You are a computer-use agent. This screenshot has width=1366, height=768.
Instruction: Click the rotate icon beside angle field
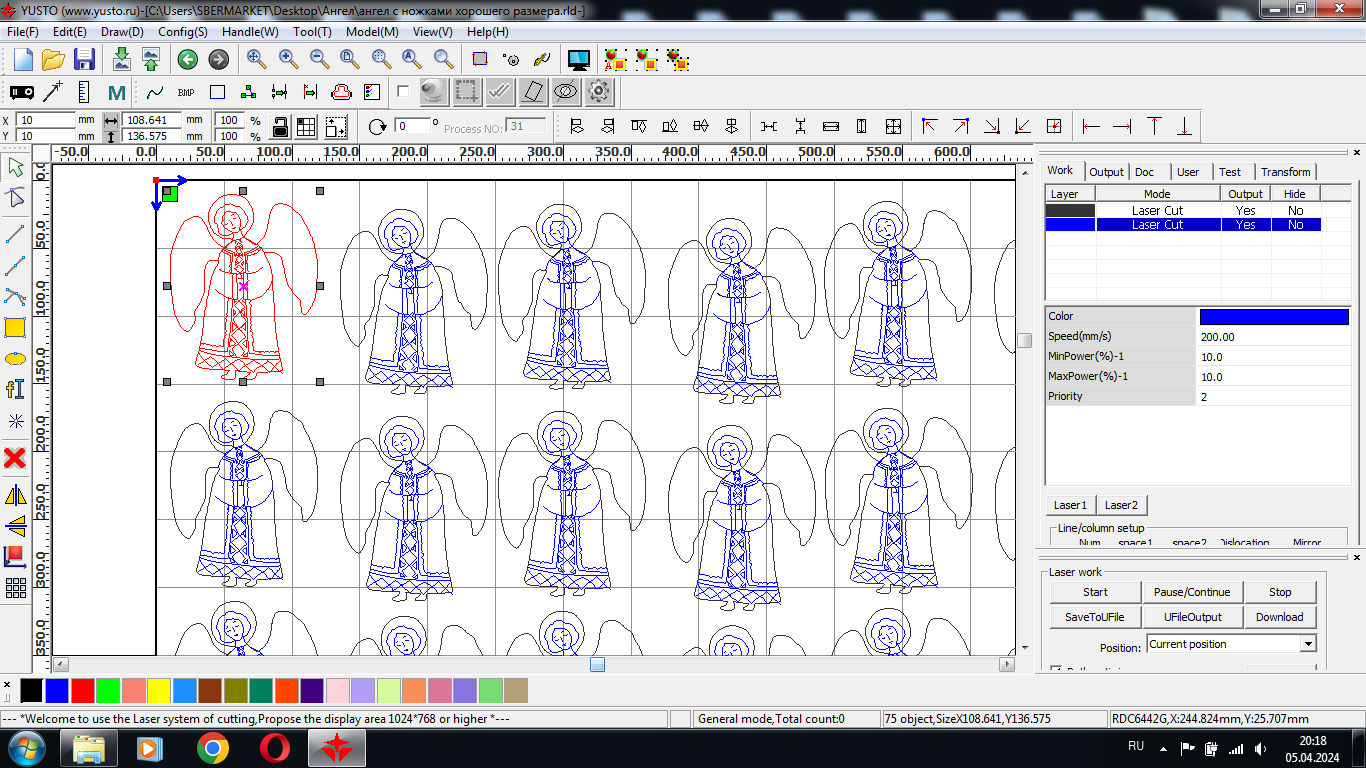point(377,127)
